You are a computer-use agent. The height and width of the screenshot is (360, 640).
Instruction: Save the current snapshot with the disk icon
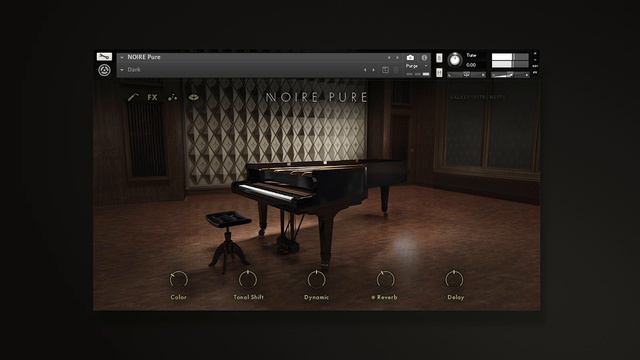pyautogui.click(x=385, y=70)
